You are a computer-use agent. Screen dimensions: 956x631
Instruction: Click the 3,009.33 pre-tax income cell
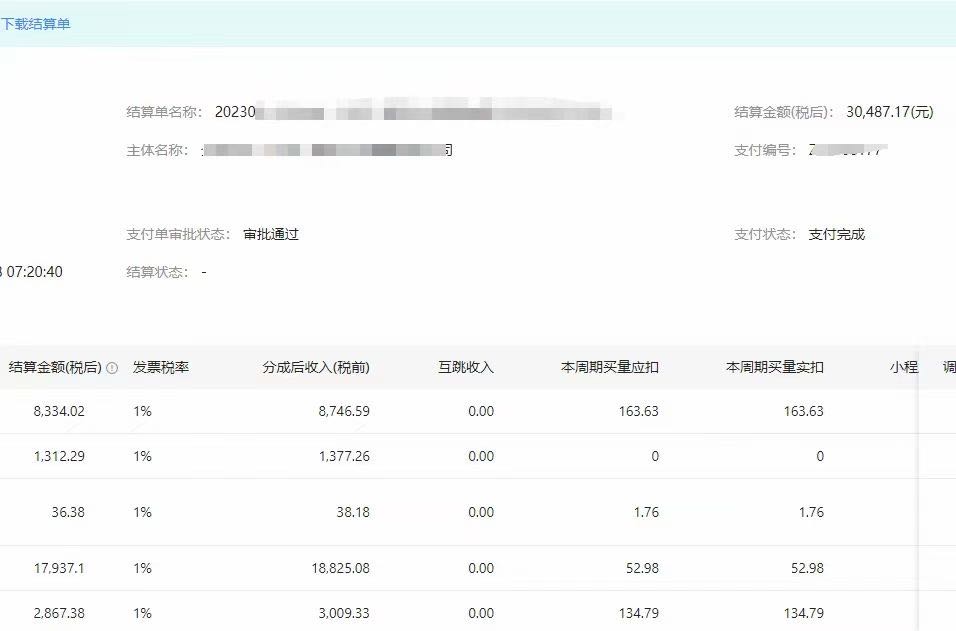click(342, 612)
